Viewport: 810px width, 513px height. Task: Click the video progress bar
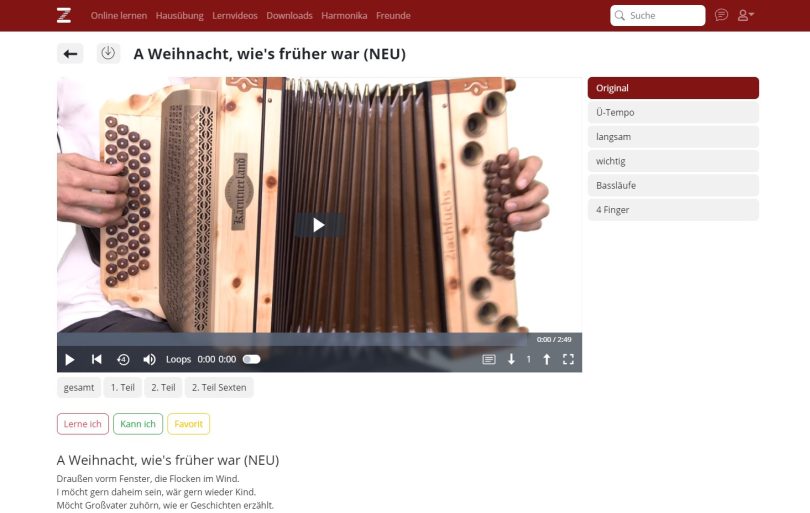[x=293, y=339]
